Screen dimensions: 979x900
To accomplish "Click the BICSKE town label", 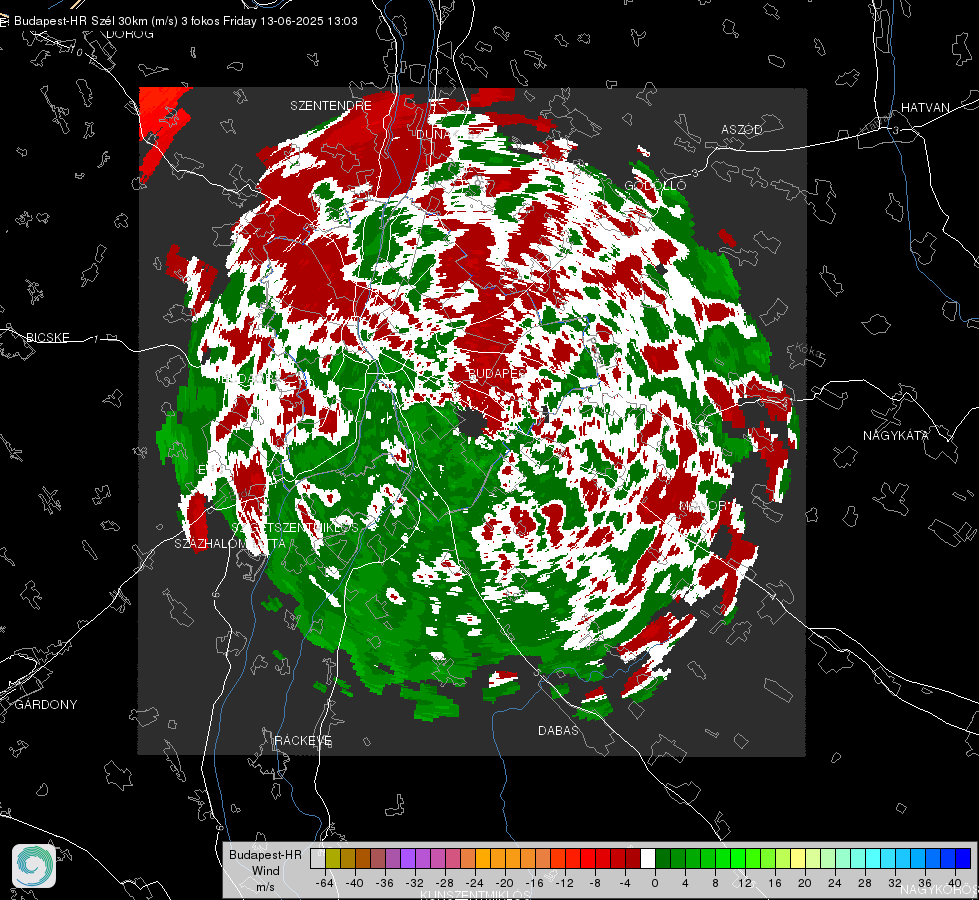I will pos(48,337).
